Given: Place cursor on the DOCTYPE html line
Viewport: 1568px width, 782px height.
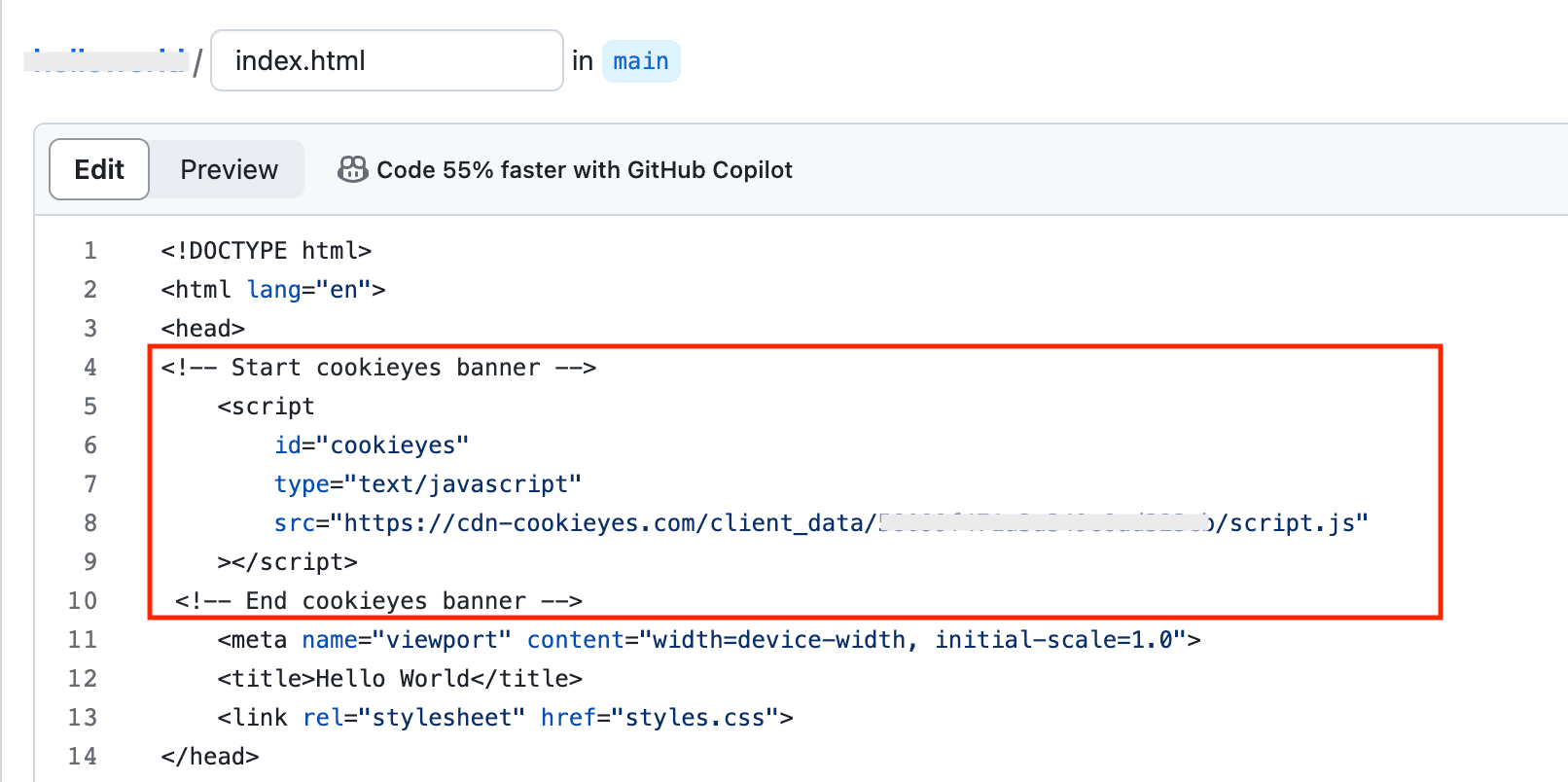Looking at the screenshot, I should tap(267, 251).
